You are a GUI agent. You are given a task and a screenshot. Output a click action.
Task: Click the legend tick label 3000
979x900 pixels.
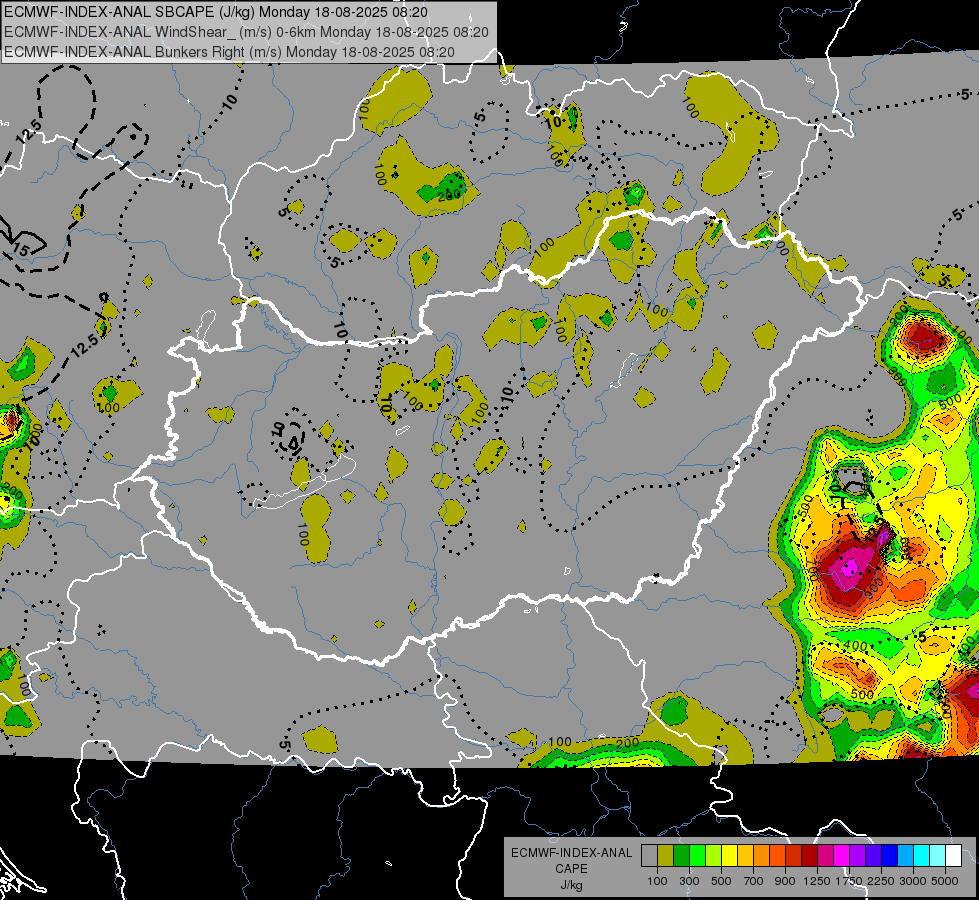[913, 881]
